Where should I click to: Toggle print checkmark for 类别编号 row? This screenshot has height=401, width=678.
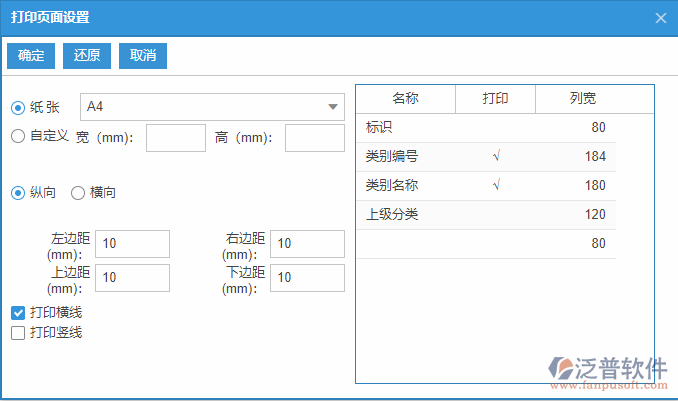pos(496,157)
